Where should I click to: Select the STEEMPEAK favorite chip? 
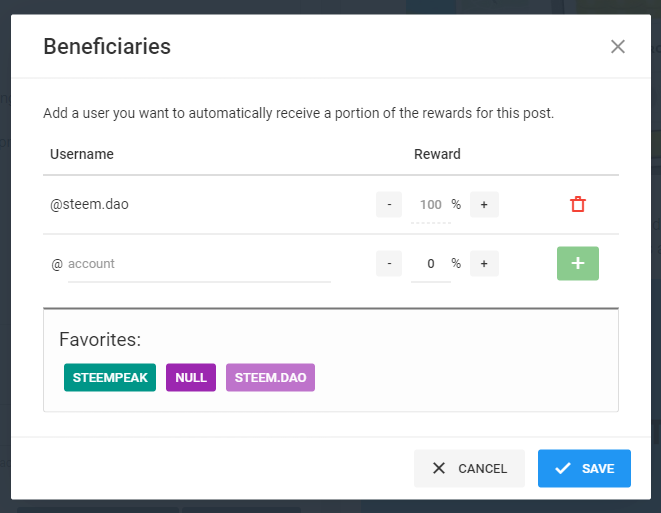[x=110, y=377]
